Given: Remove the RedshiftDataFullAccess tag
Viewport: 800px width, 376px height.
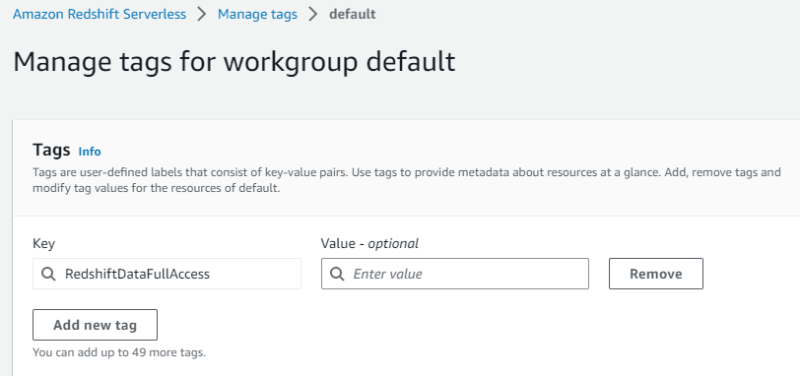Looking at the screenshot, I should pyautogui.click(x=656, y=274).
